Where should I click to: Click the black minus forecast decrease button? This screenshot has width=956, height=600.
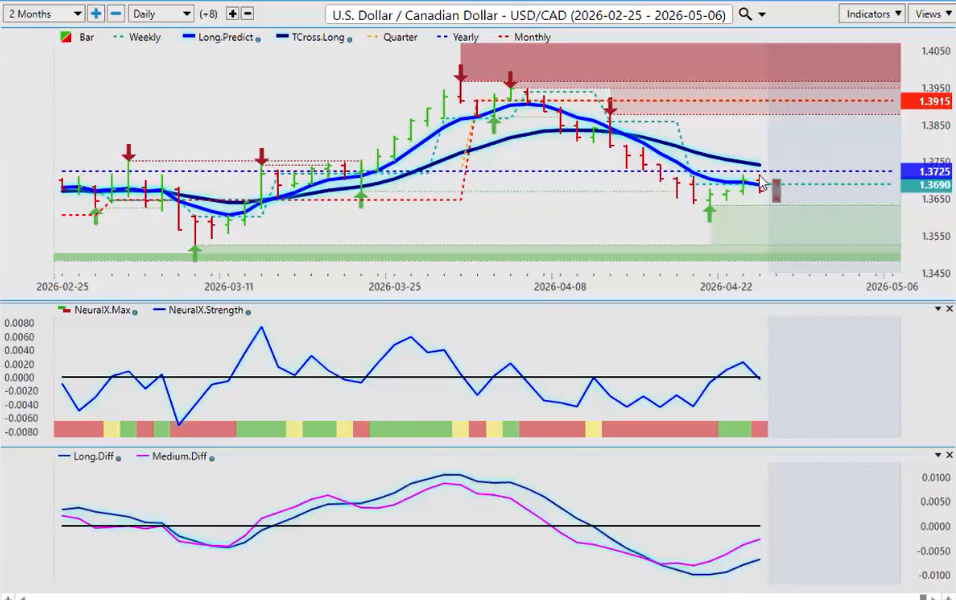[x=248, y=14]
